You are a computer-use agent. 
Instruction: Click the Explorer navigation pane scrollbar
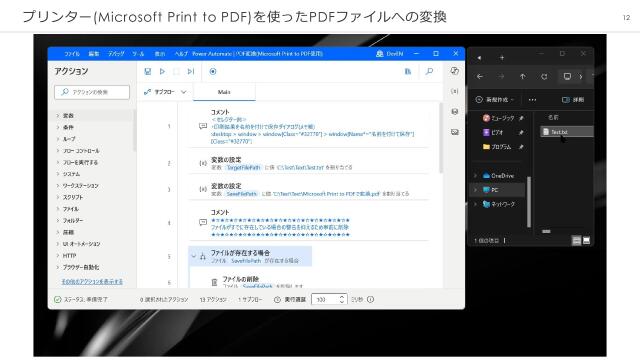[529, 202]
